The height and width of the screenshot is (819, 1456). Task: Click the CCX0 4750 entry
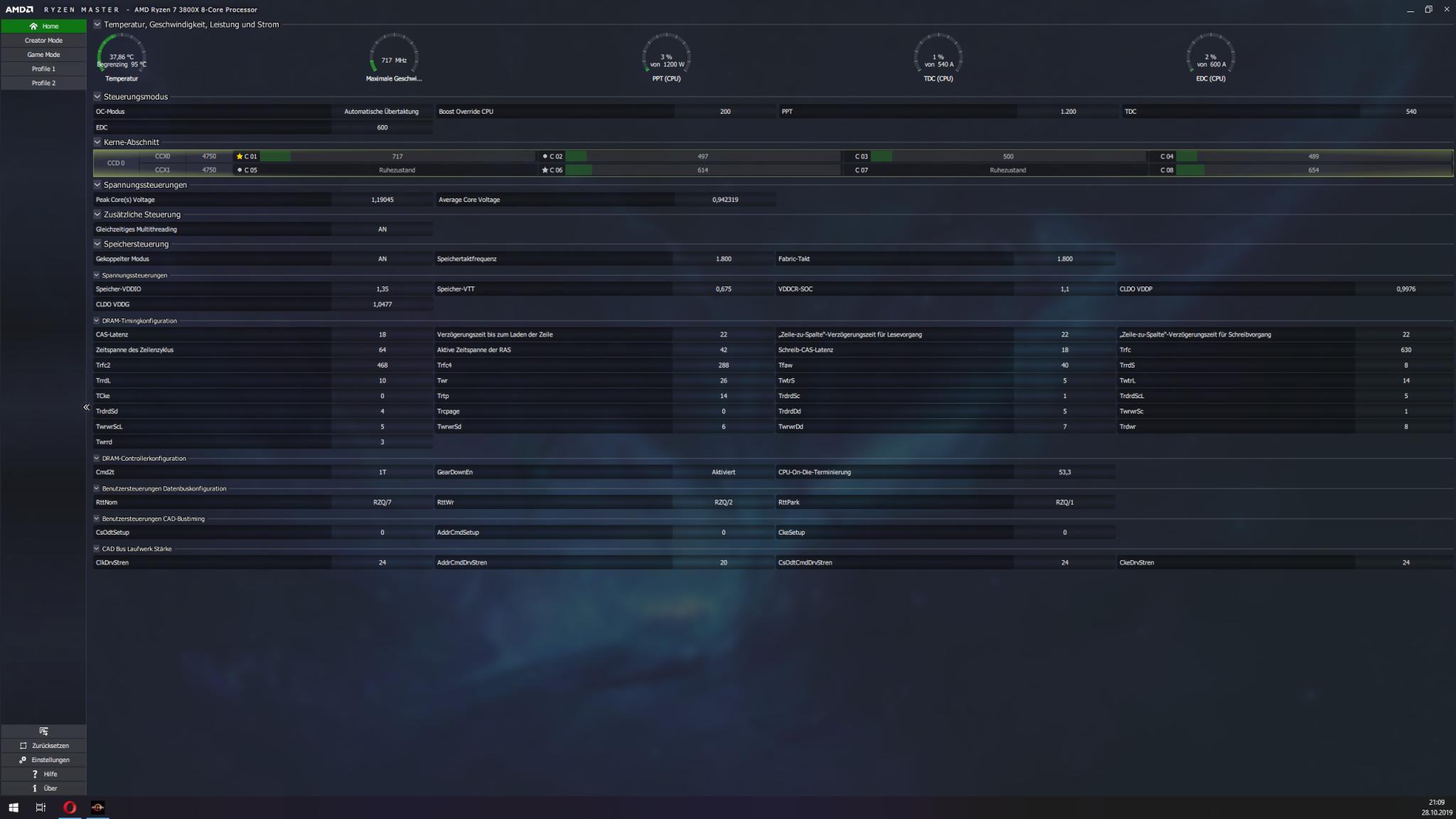tap(186, 156)
